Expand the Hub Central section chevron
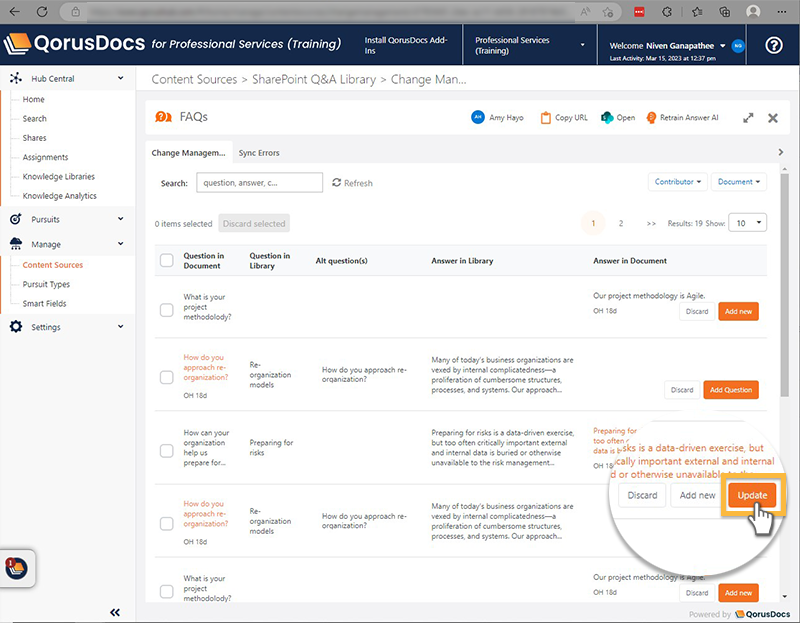 click(120, 78)
